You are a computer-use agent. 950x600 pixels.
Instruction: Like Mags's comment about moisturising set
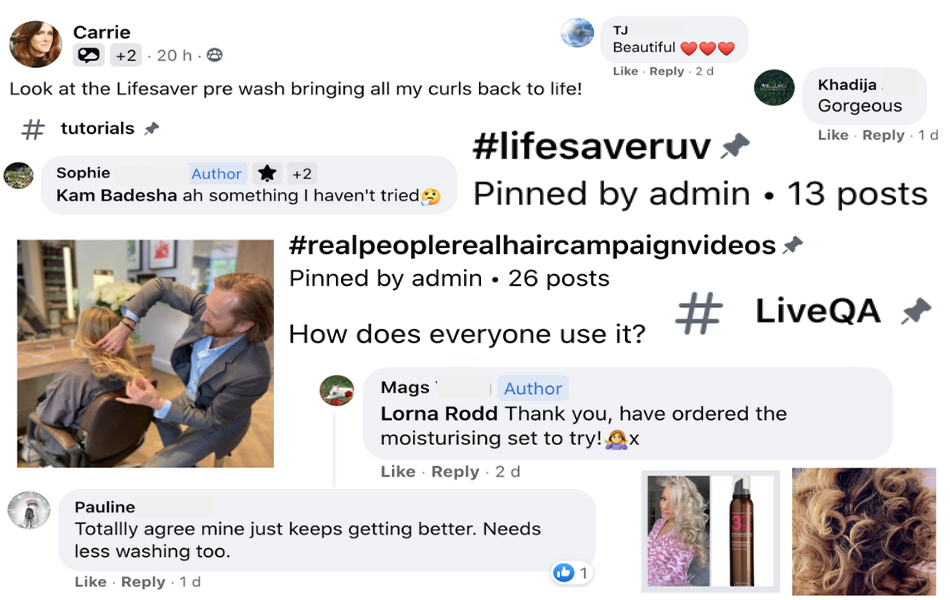point(398,472)
